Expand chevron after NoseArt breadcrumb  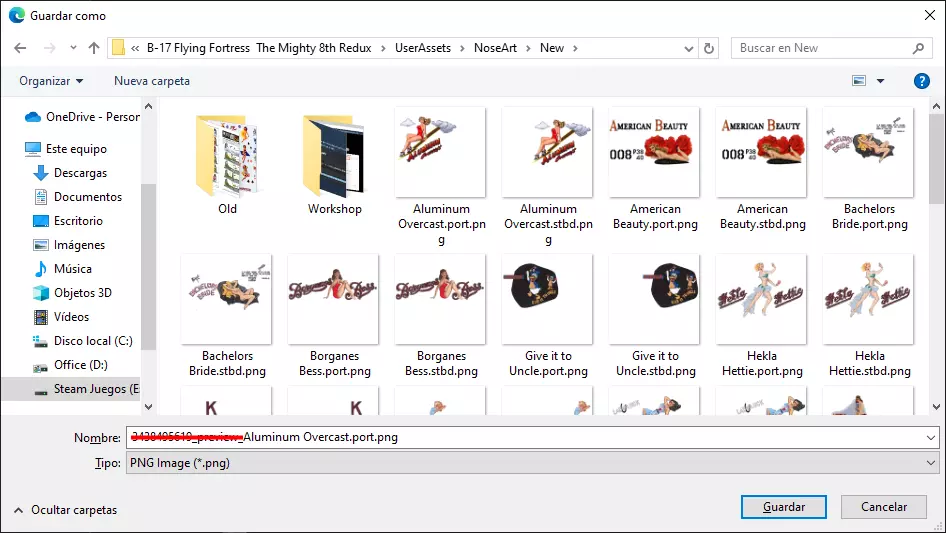pyautogui.click(x=529, y=48)
